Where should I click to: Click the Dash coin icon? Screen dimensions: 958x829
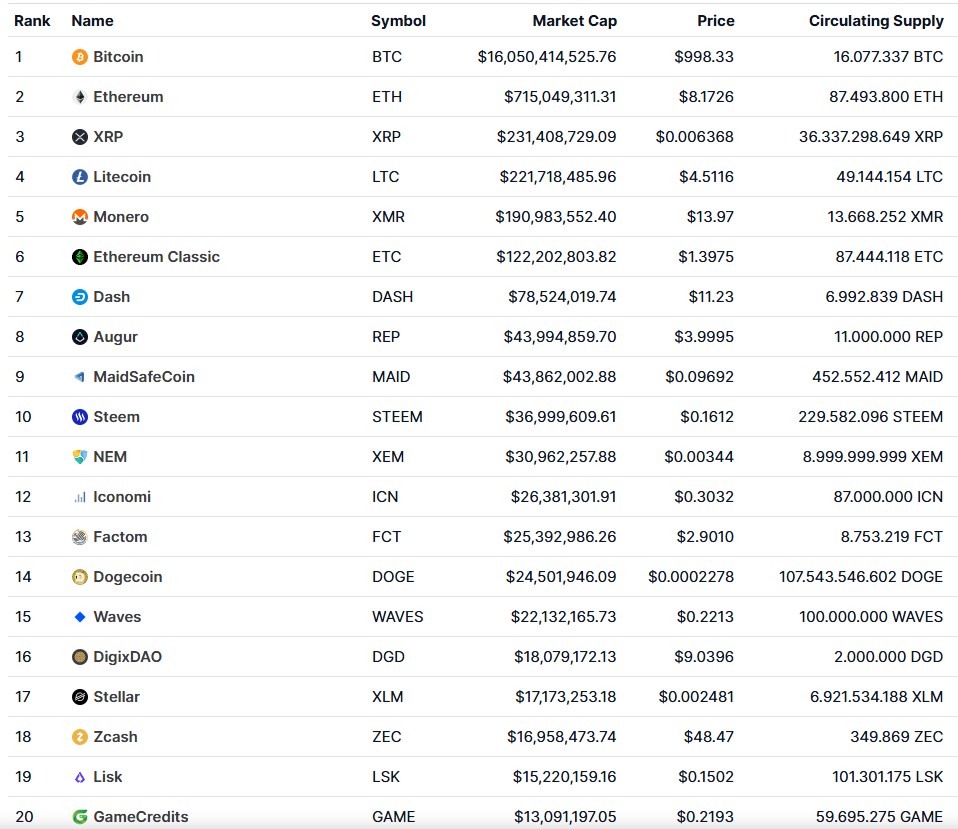tap(79, 297)
